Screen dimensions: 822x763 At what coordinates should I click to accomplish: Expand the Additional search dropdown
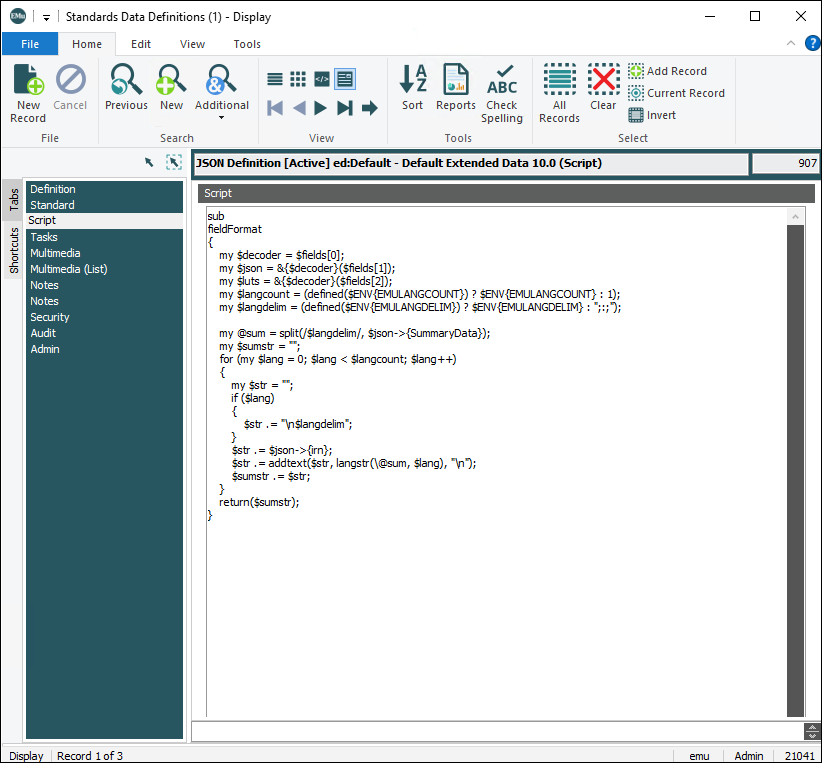click(222, 117)
